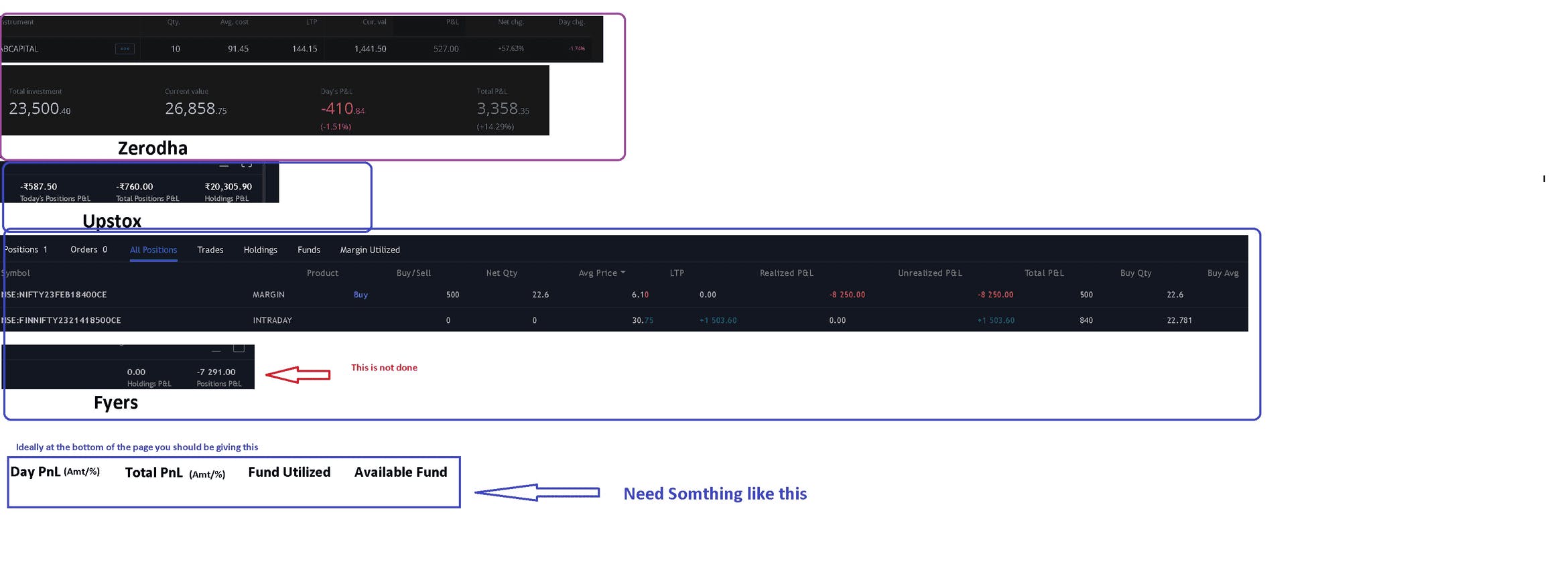Go to the Trades tab

[x=210, y=250]
